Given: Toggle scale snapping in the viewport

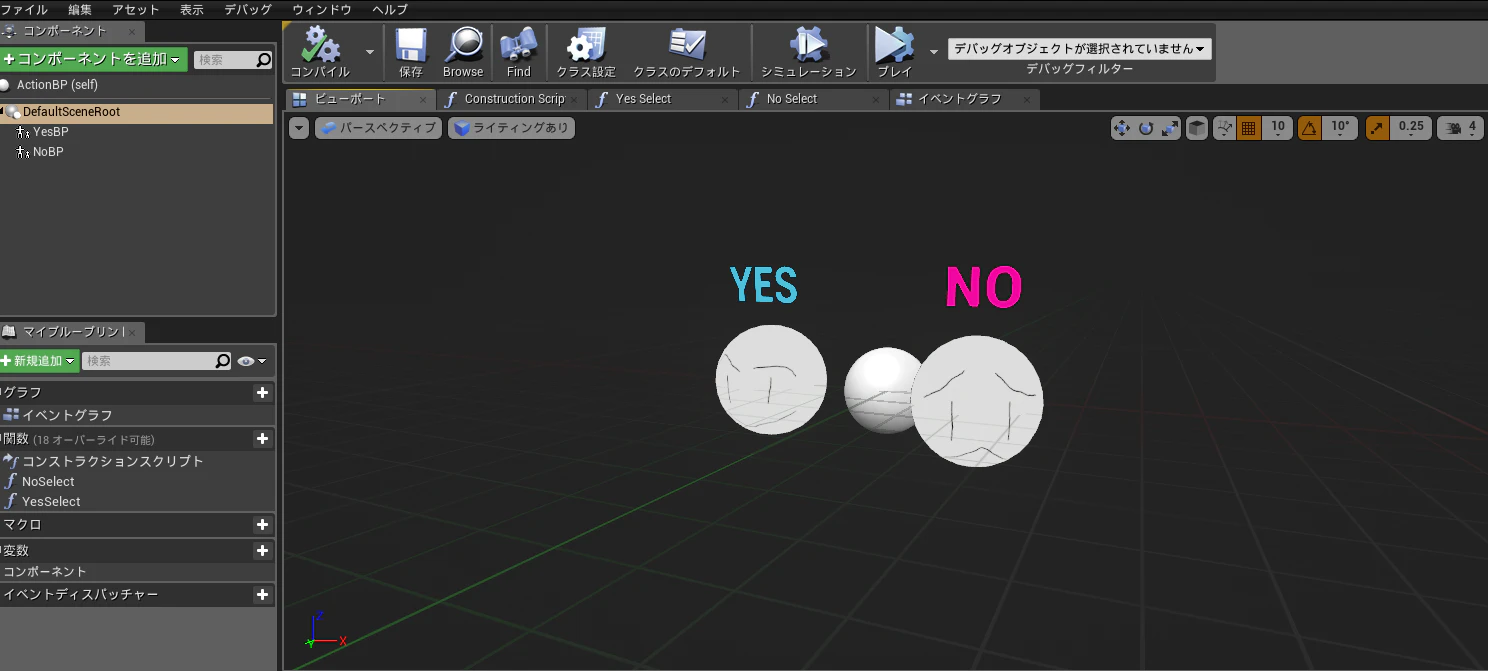Looking at the screenshot, I should (1377, 128).
